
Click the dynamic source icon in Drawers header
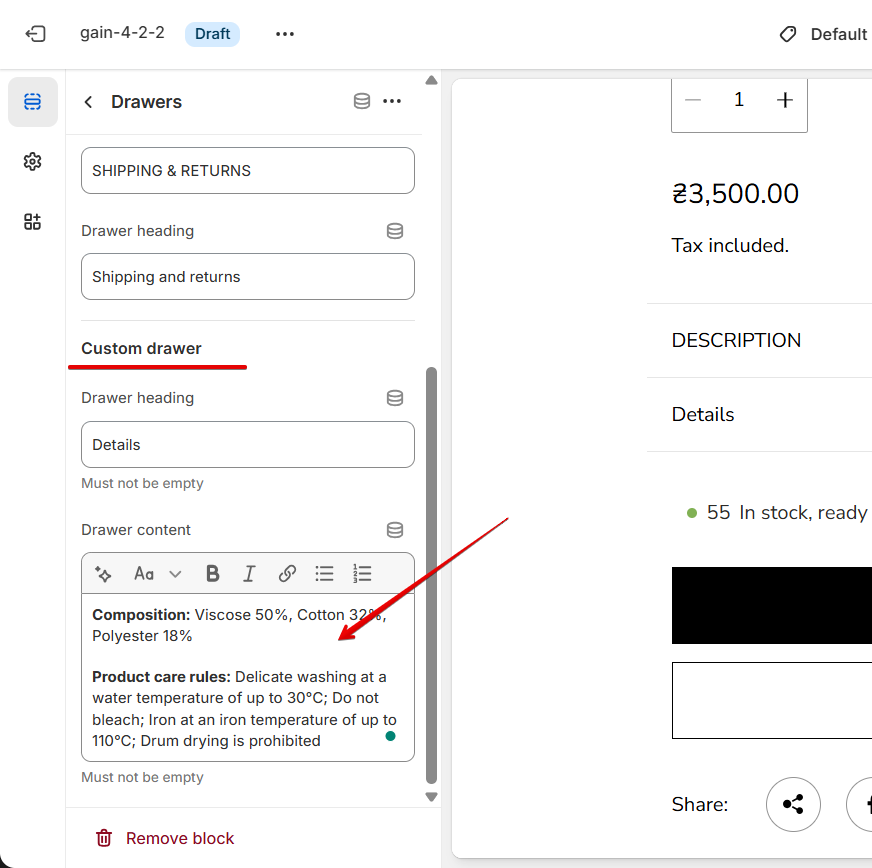click(362, 101)
